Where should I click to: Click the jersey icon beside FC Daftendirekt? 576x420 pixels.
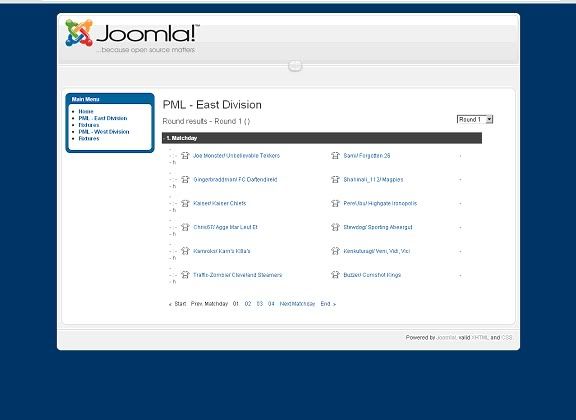(185, 180)
